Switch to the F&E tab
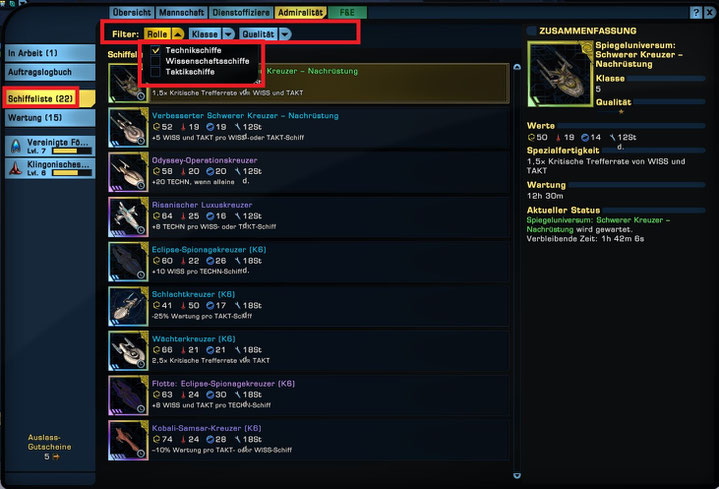 click(347, 12)
